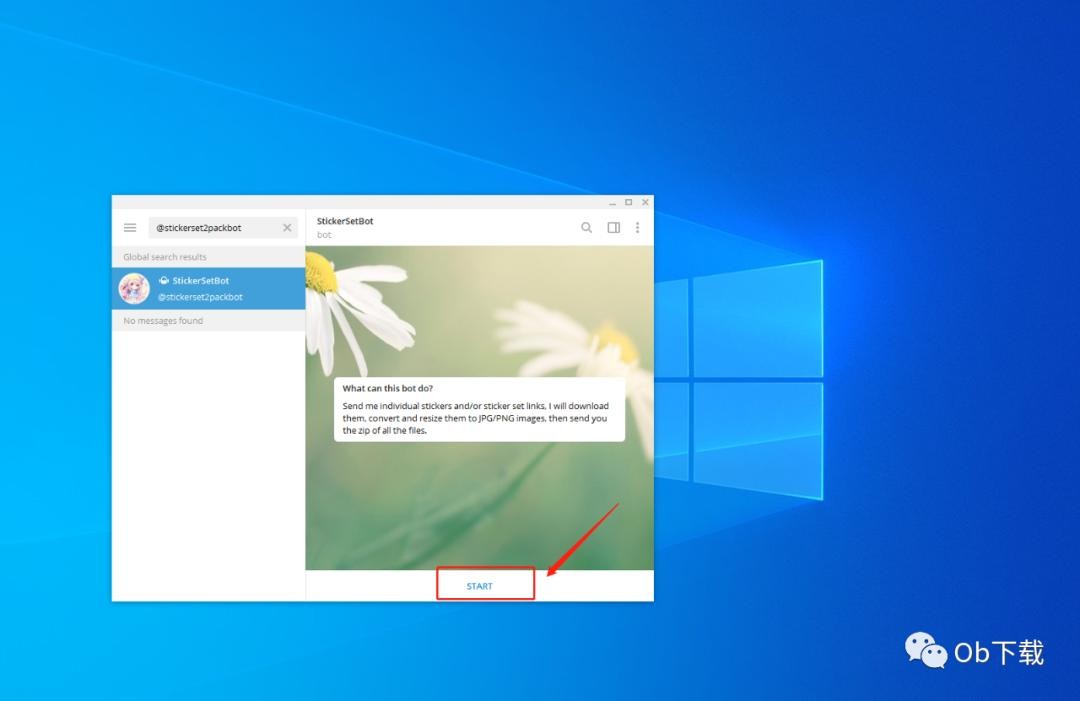1080x701 pixels.
Task: Click the StickerSetBot anime avatar
Action: tap(134, 289)
